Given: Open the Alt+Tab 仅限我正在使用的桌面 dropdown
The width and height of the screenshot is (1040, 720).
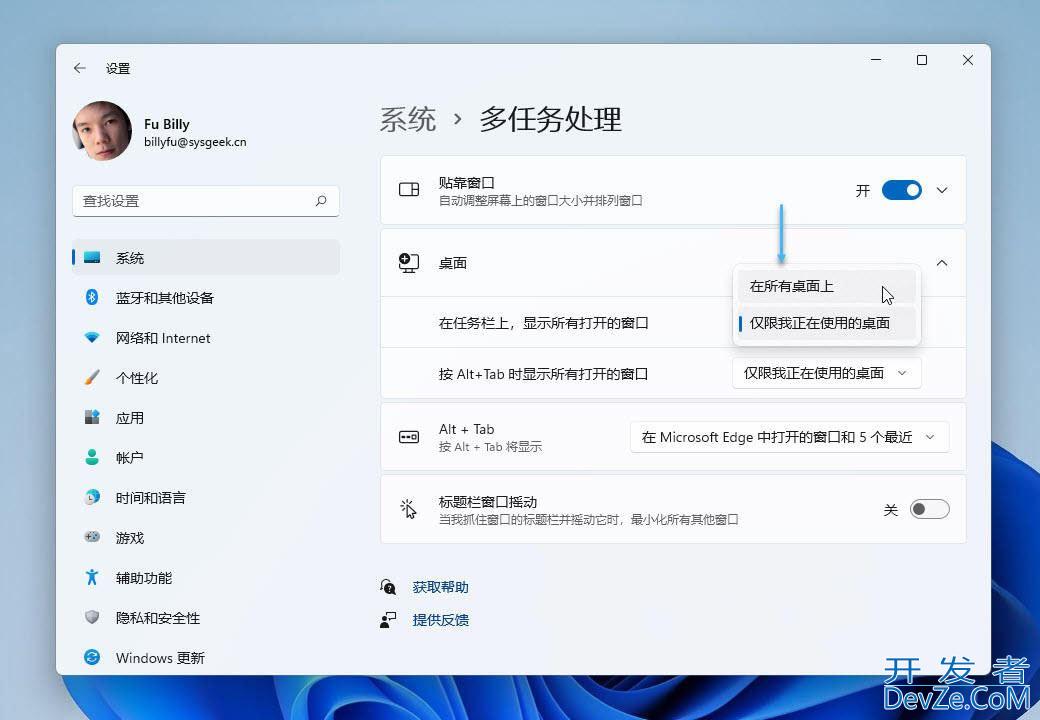Looking at the screenshot, I should click(x=826, y=373).
